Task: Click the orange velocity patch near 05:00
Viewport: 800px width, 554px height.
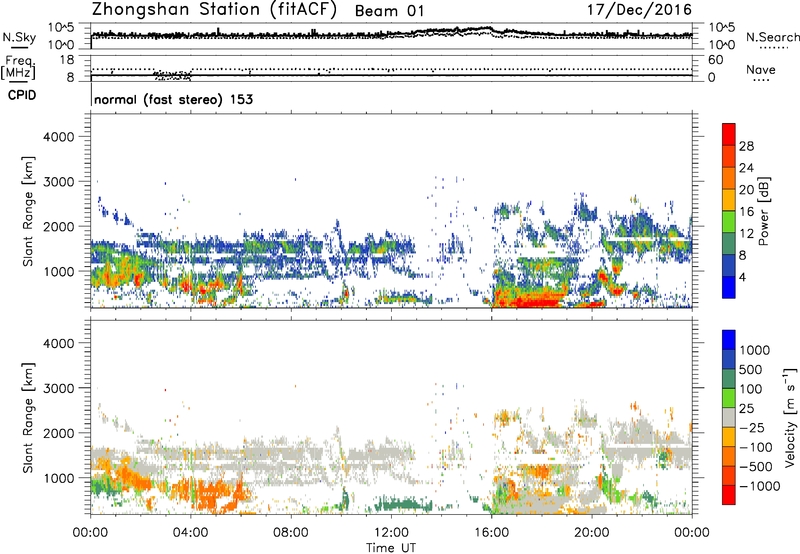Action: [x=212, y=494]
